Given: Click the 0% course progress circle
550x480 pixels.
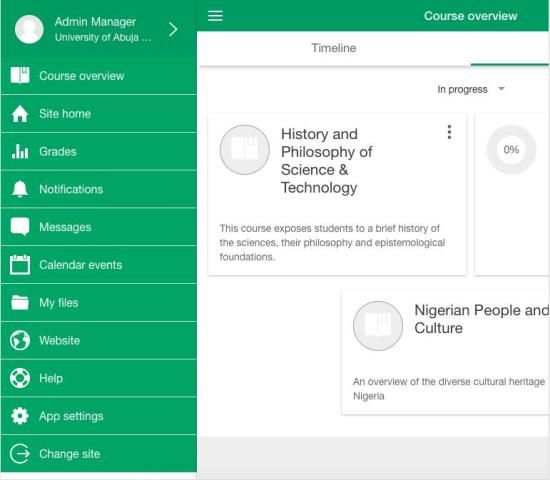Looking at the screenshot, I should click(511, 149).
